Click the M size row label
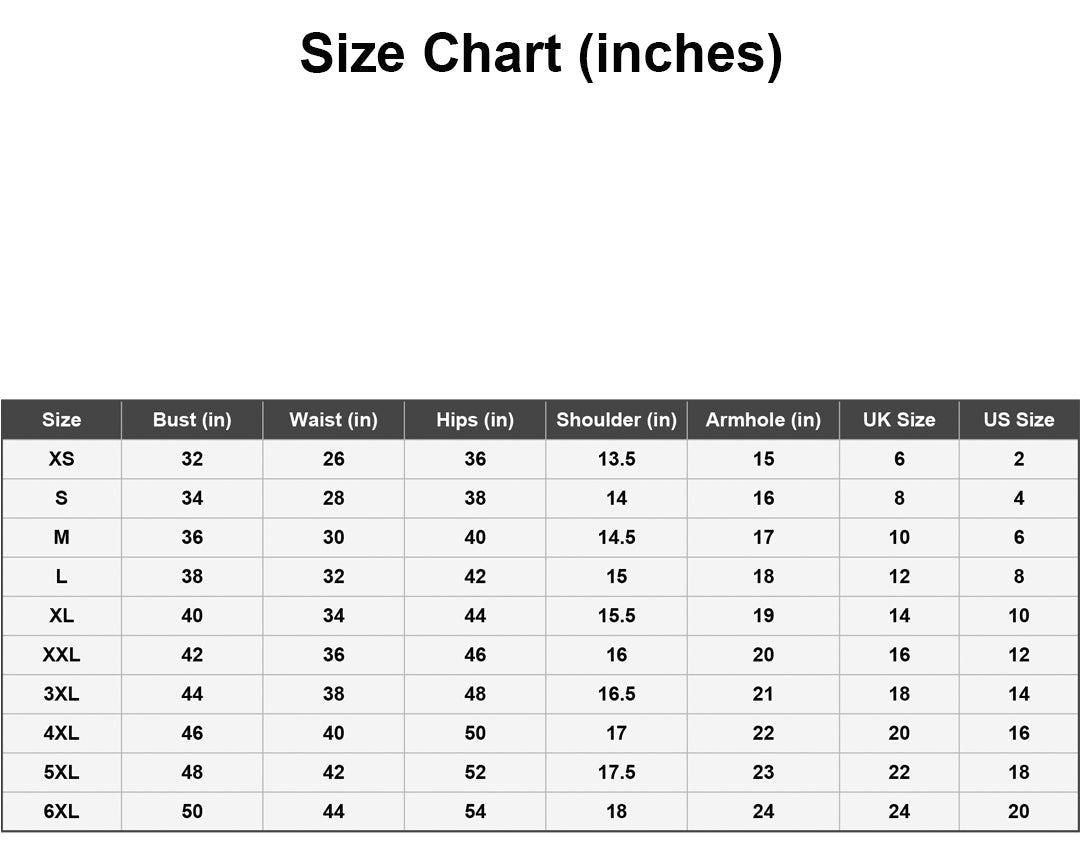This screenshot has width=1080, height=857. point(61,537)
